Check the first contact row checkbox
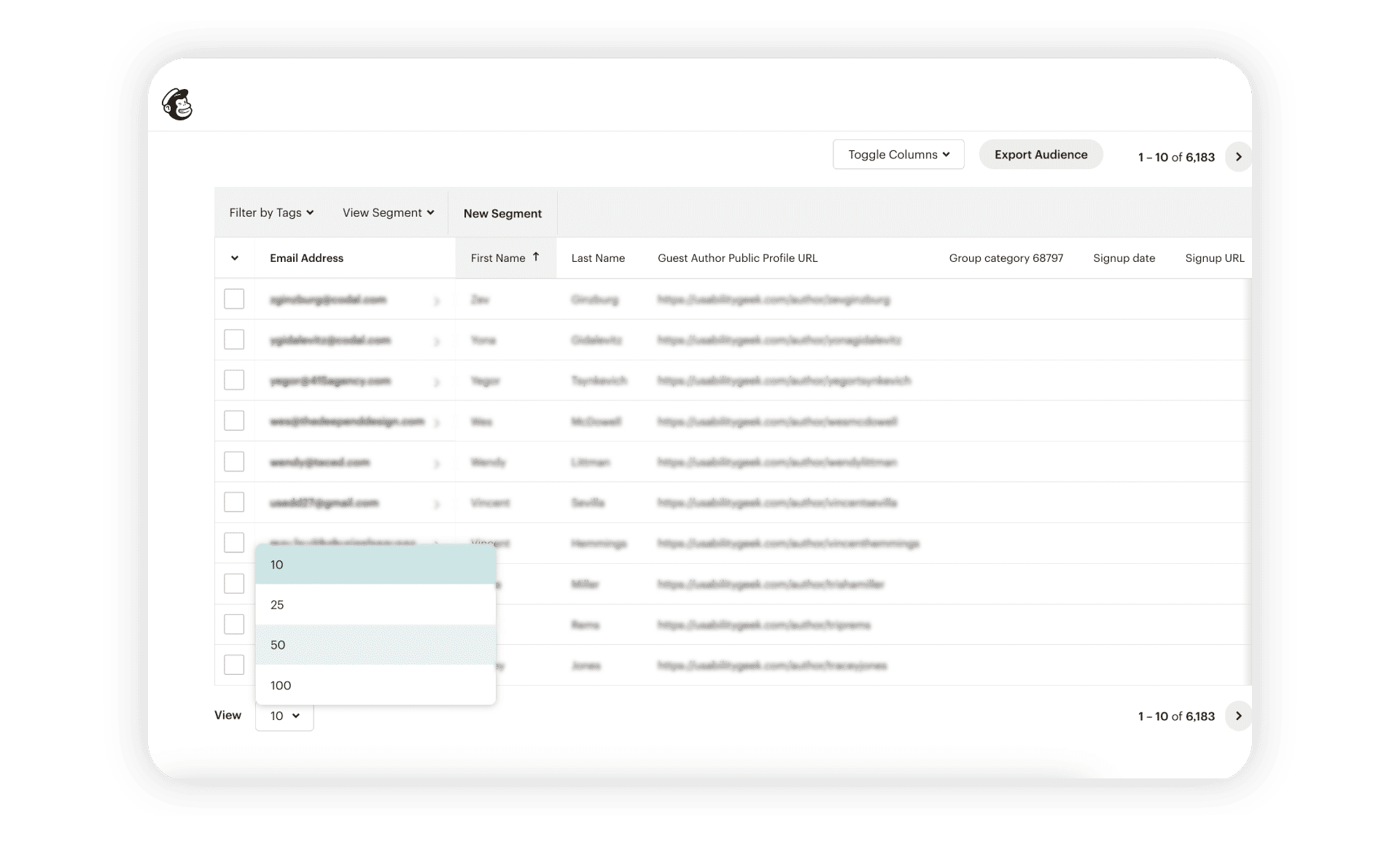Screen dimensions: 1400x847 pyautogui.click(x=234, y=299)
